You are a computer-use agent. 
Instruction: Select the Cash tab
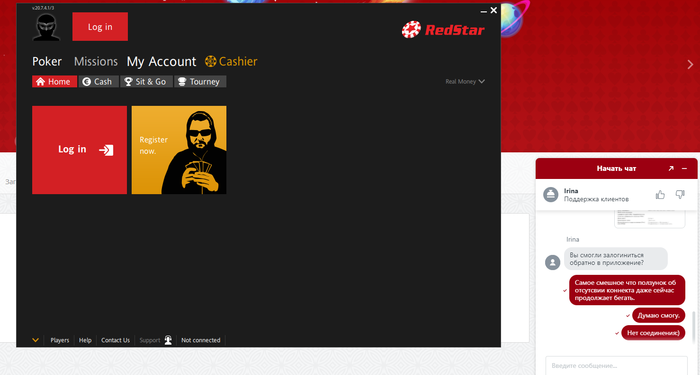[98, 82]
